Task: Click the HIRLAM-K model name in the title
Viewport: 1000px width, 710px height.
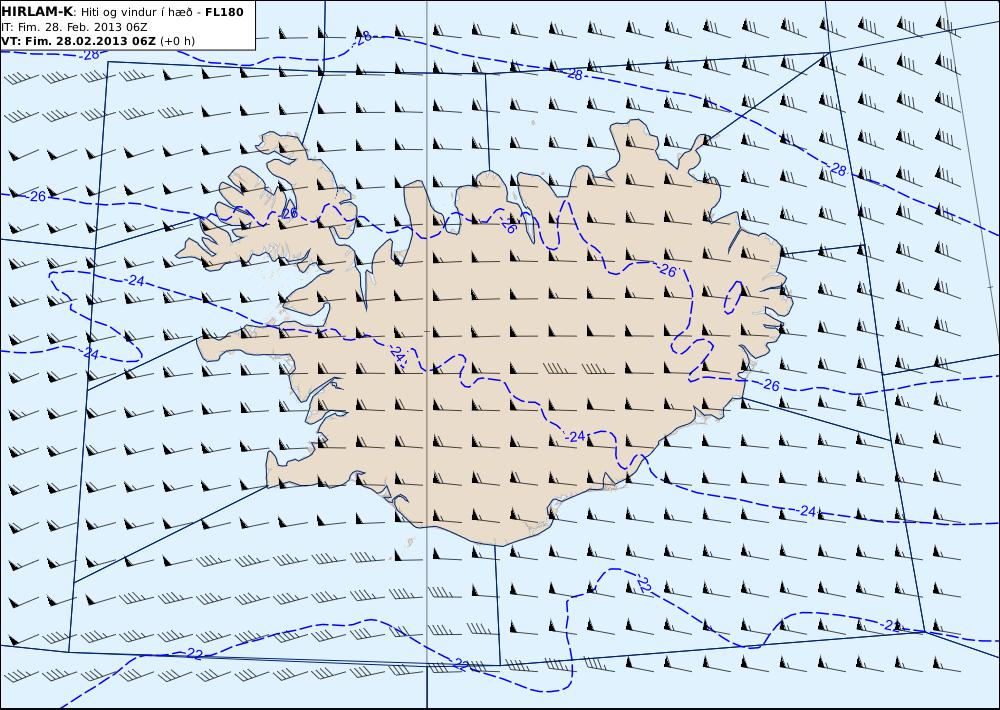Action: (x=37, y=12)
